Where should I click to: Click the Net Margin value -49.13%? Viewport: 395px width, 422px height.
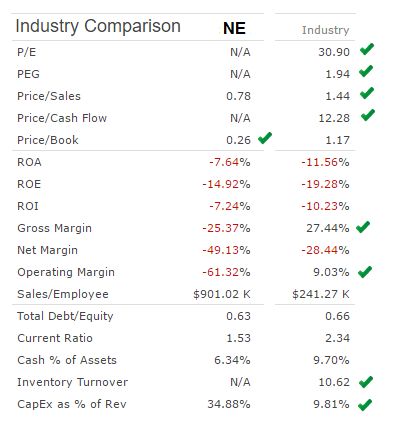(x=226, y=250)
